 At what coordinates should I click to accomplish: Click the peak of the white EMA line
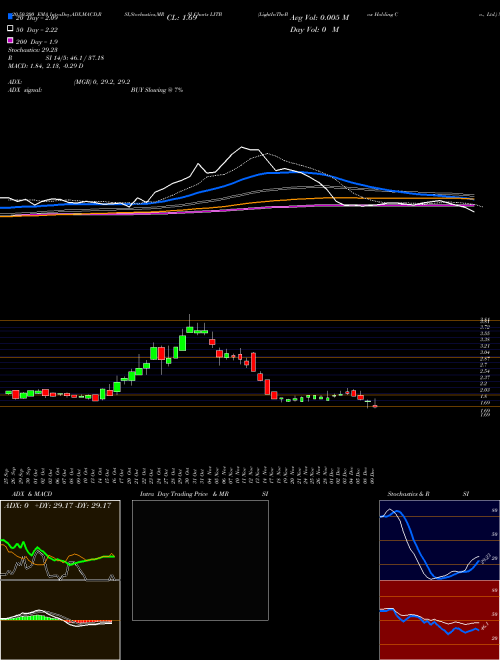click(x=242, y=147)
